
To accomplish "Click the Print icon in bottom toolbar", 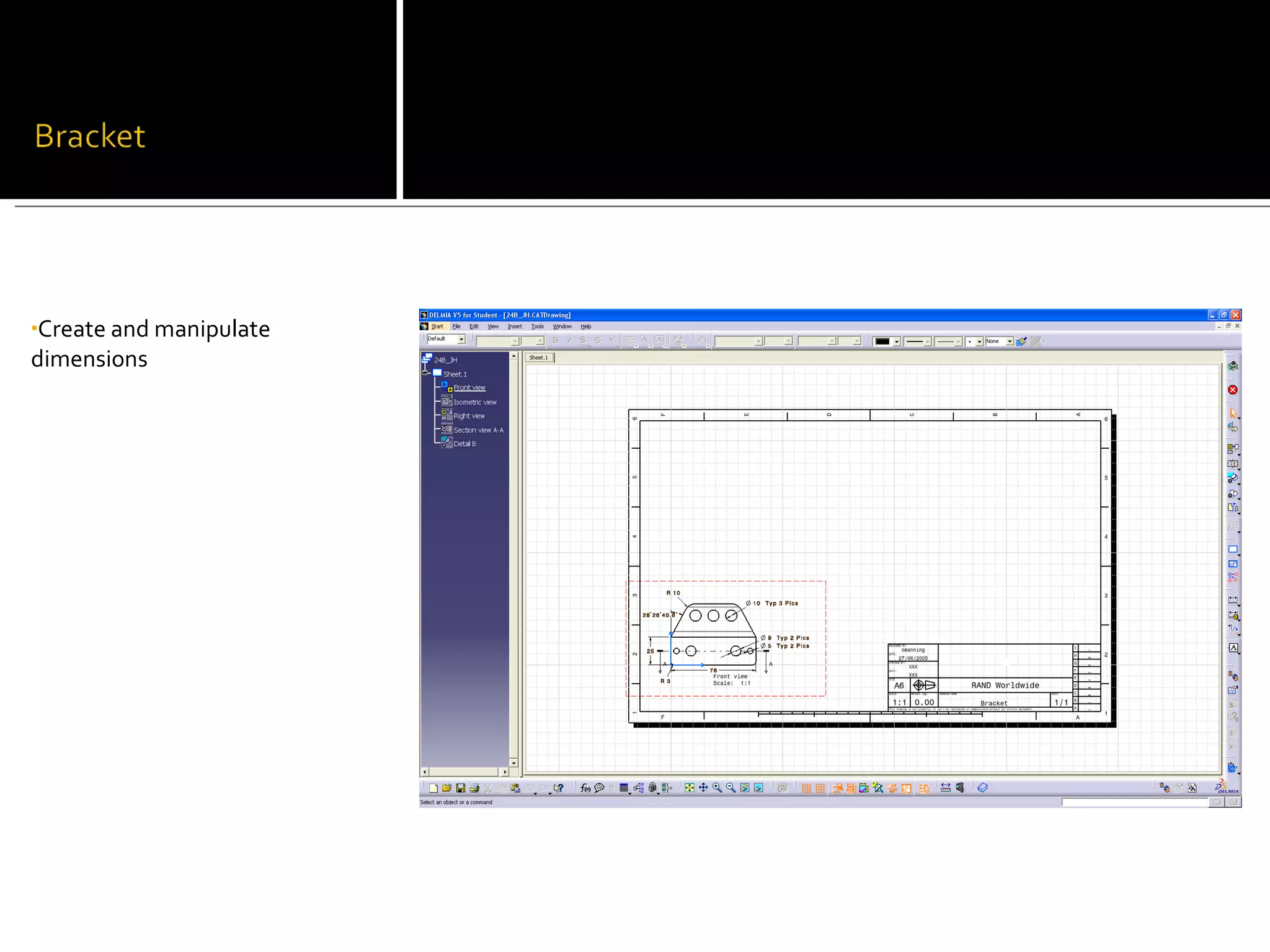I will (x=474, y=788).
